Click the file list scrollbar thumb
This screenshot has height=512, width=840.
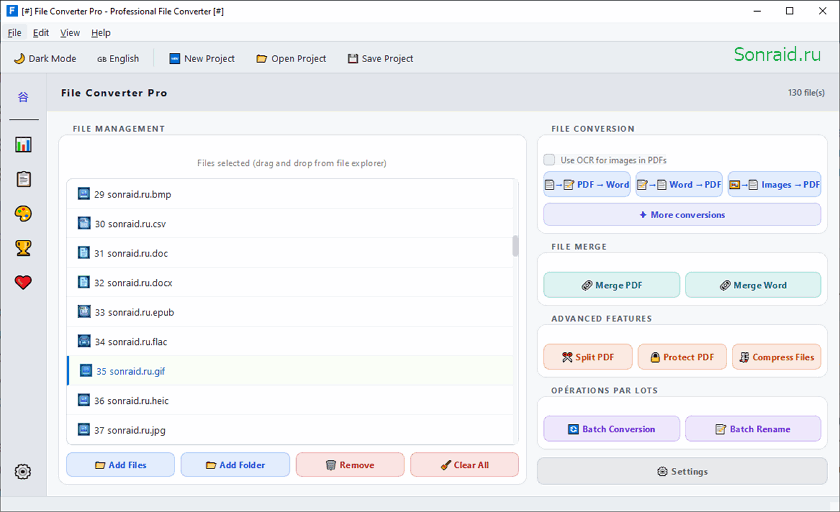coord(515,246)
